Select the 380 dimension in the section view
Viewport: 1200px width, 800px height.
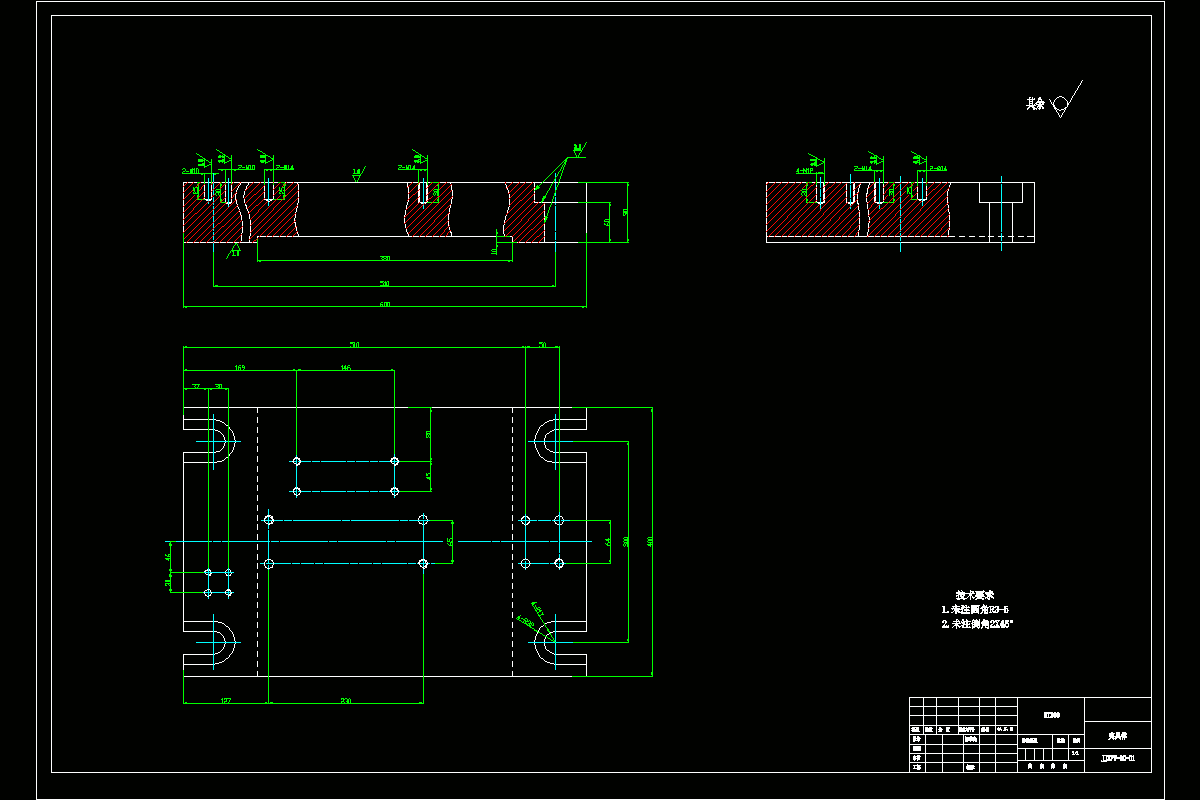tap(384, 258)
